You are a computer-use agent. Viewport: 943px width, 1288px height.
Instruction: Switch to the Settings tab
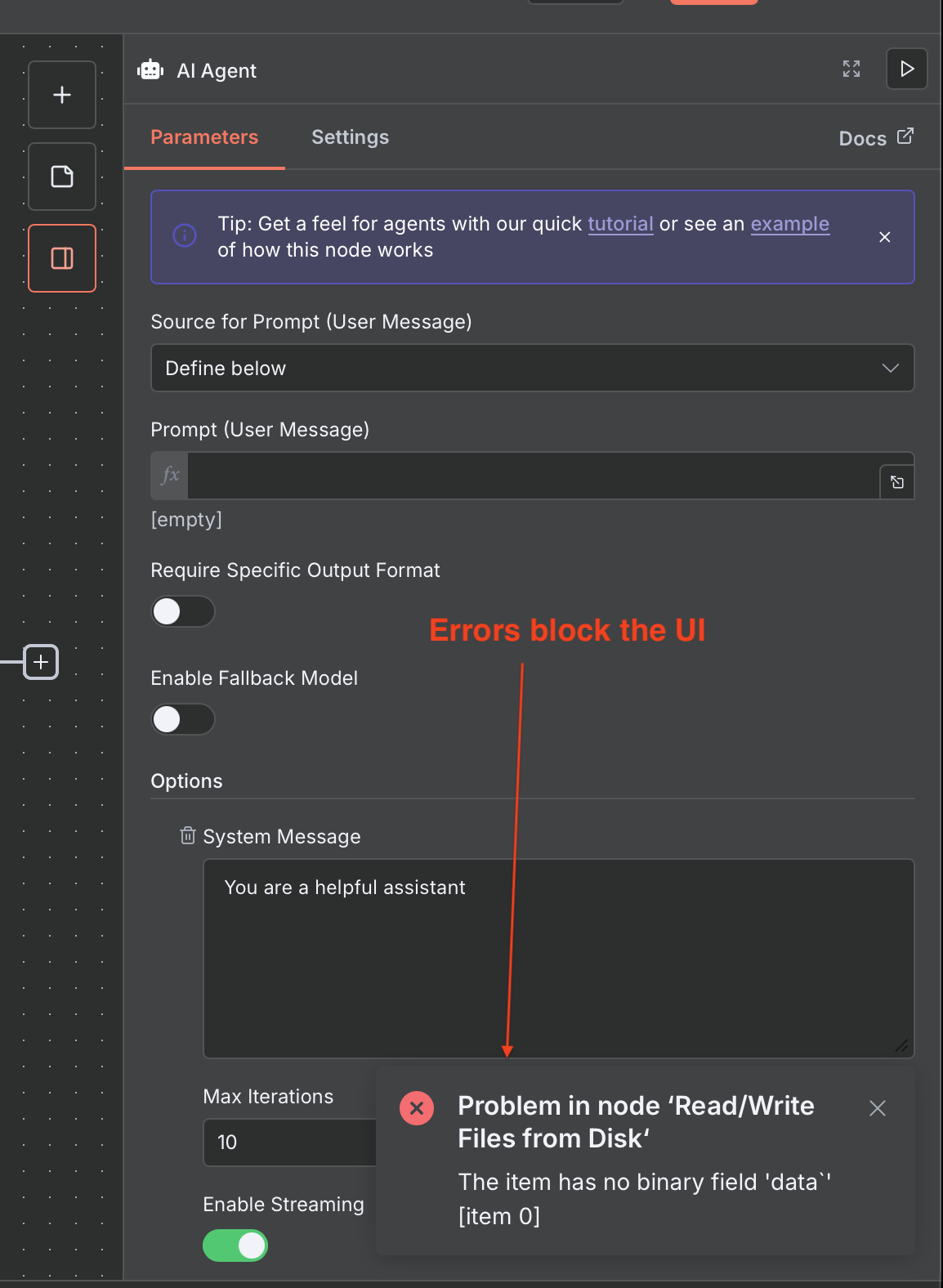coord(350,137)
